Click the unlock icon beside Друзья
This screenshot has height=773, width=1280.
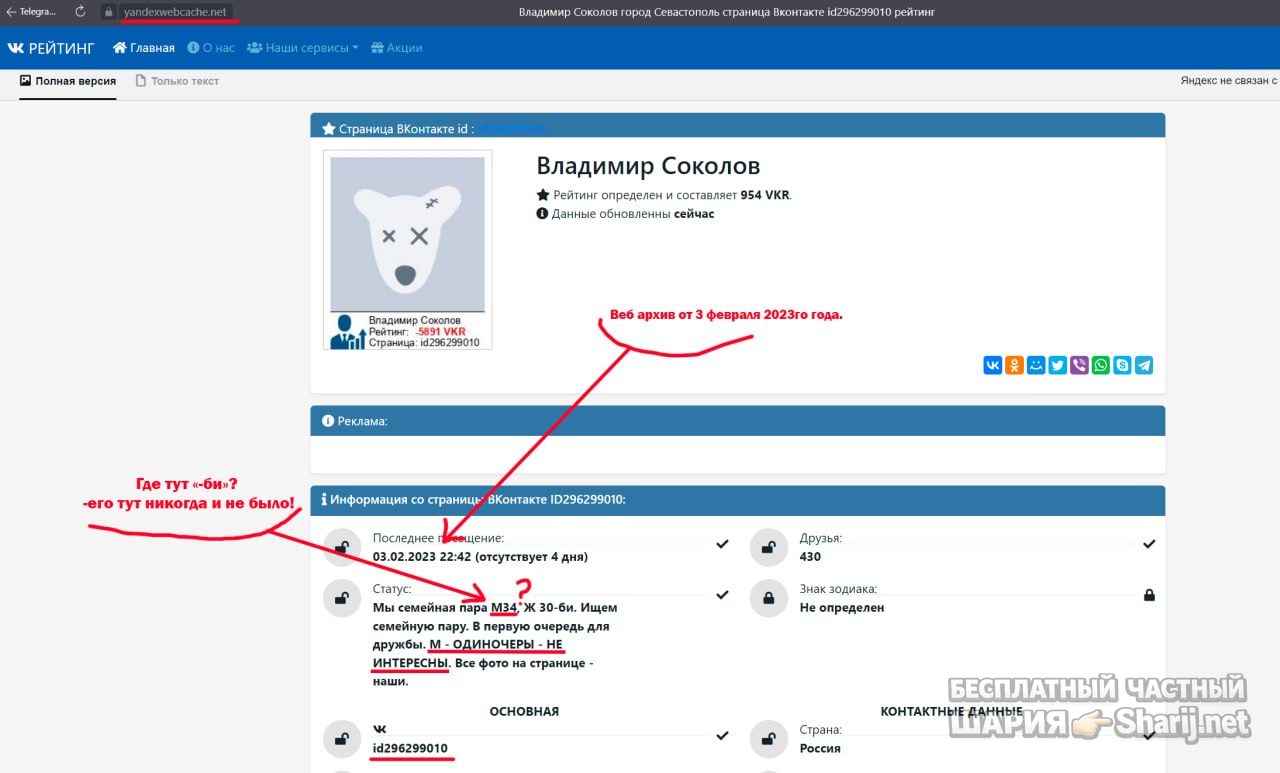point(768,547)
